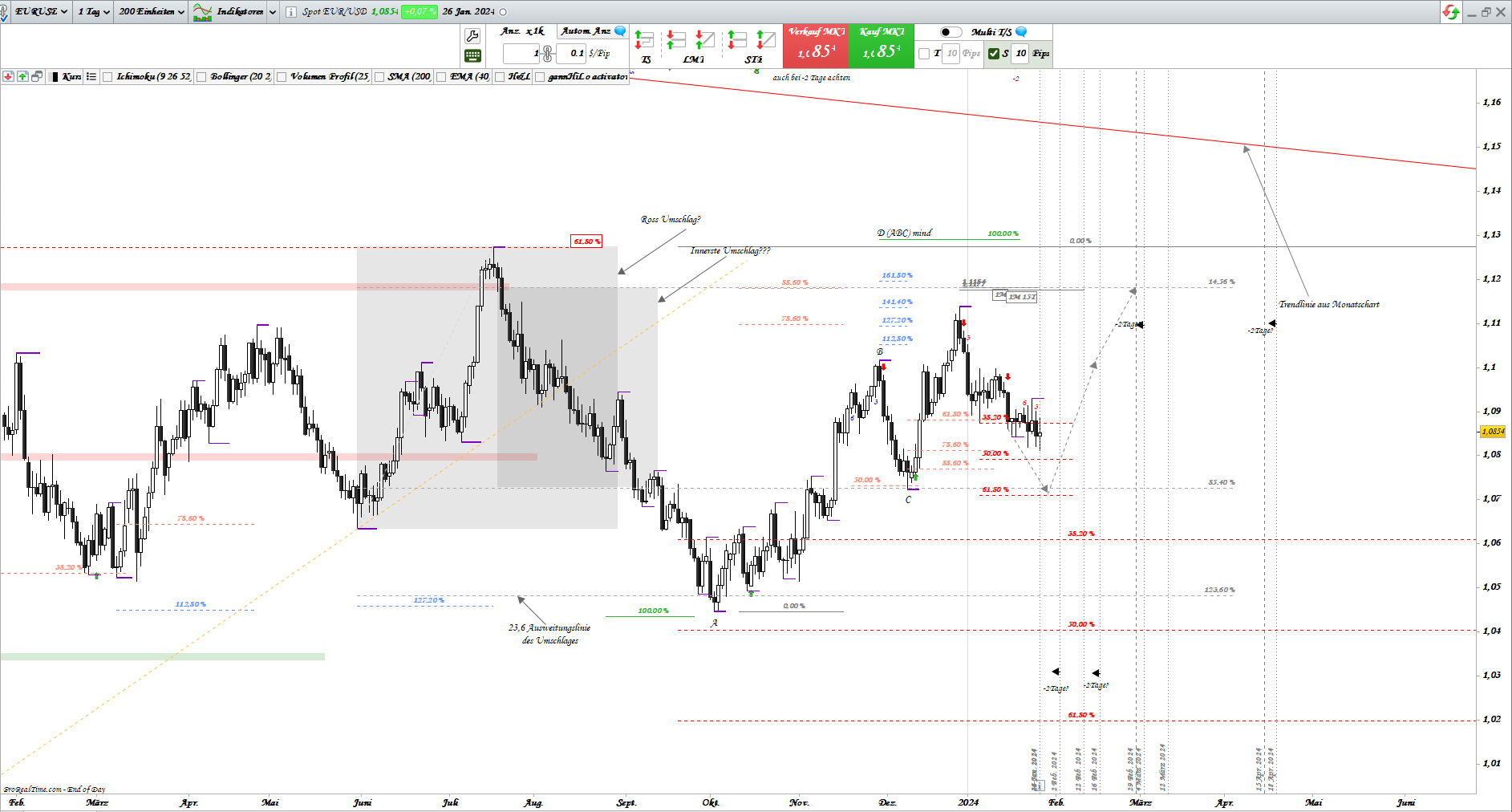Click the small circle icon after the date
The height and width of the screenshot is (812, 1512).
(x=503, y=12)
